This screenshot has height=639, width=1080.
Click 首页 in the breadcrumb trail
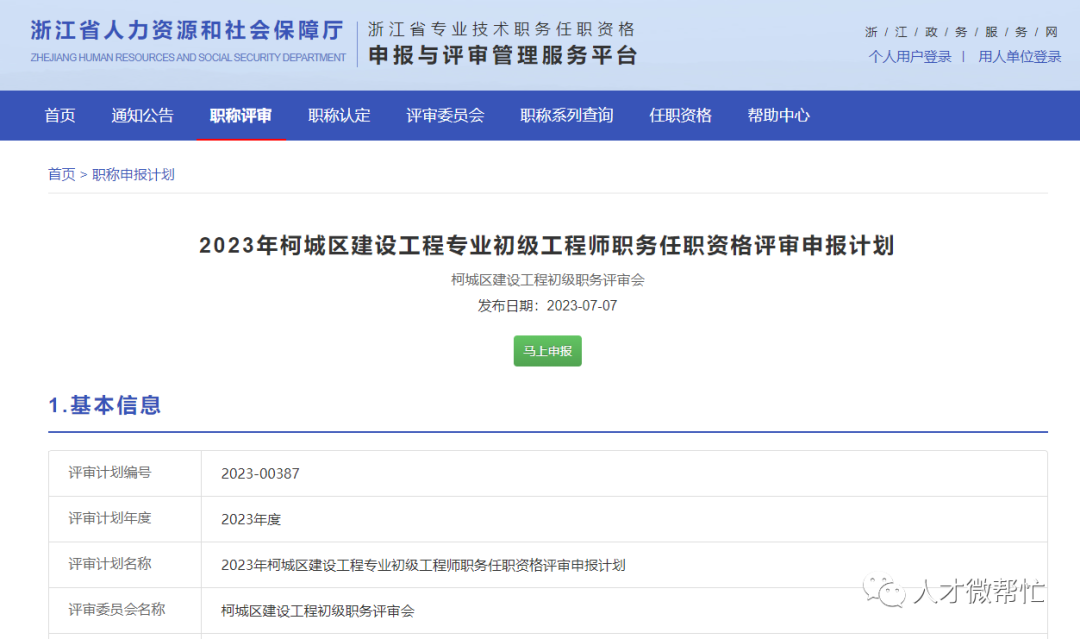coord(60,173)
